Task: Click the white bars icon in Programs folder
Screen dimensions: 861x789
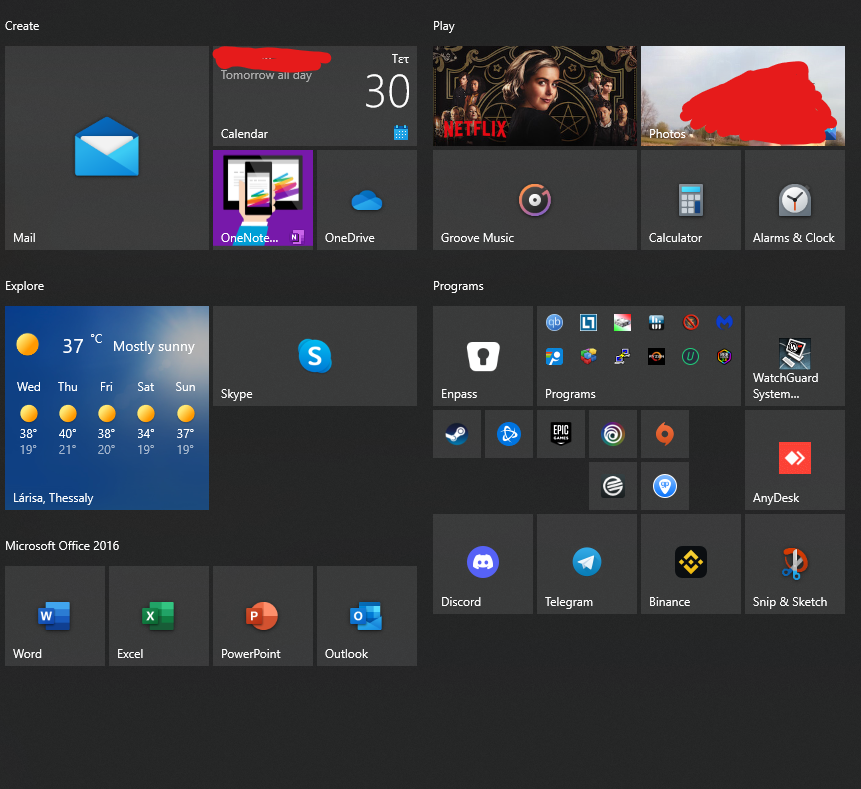Action: [x=656, y=322]
